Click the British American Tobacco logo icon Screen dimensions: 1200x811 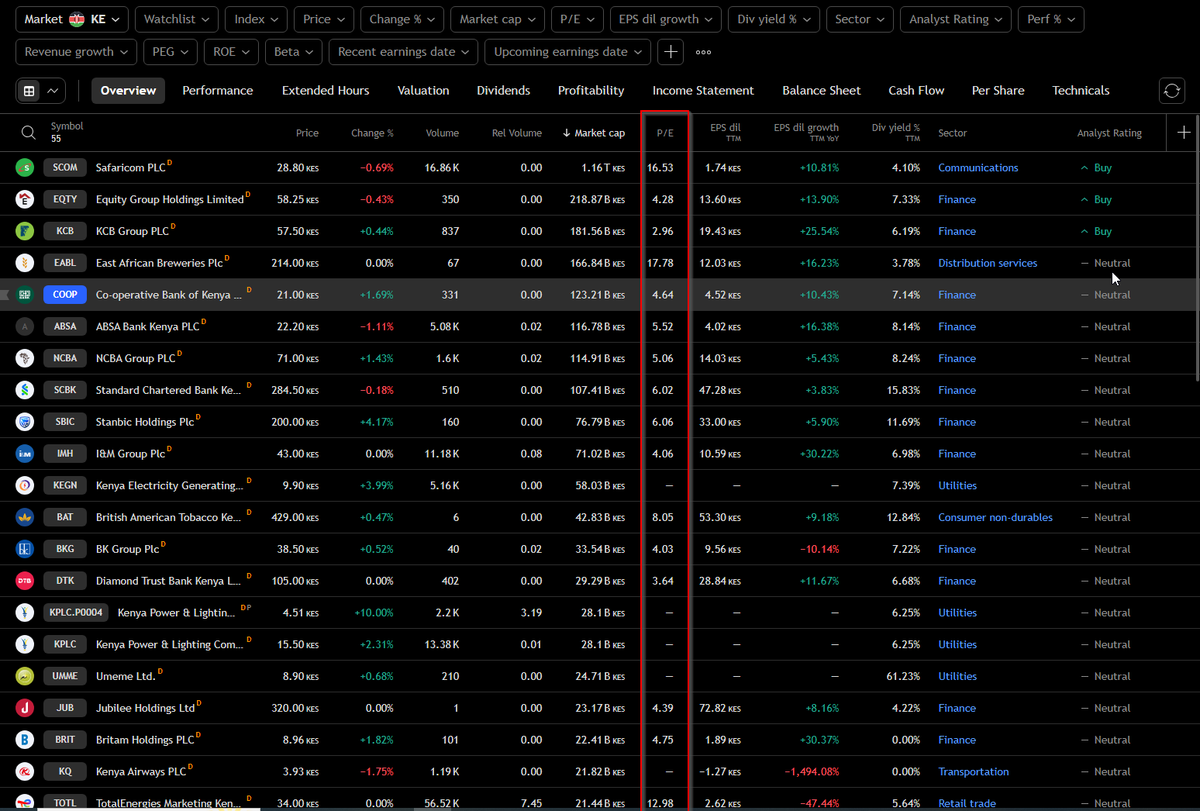coord(25,517)
